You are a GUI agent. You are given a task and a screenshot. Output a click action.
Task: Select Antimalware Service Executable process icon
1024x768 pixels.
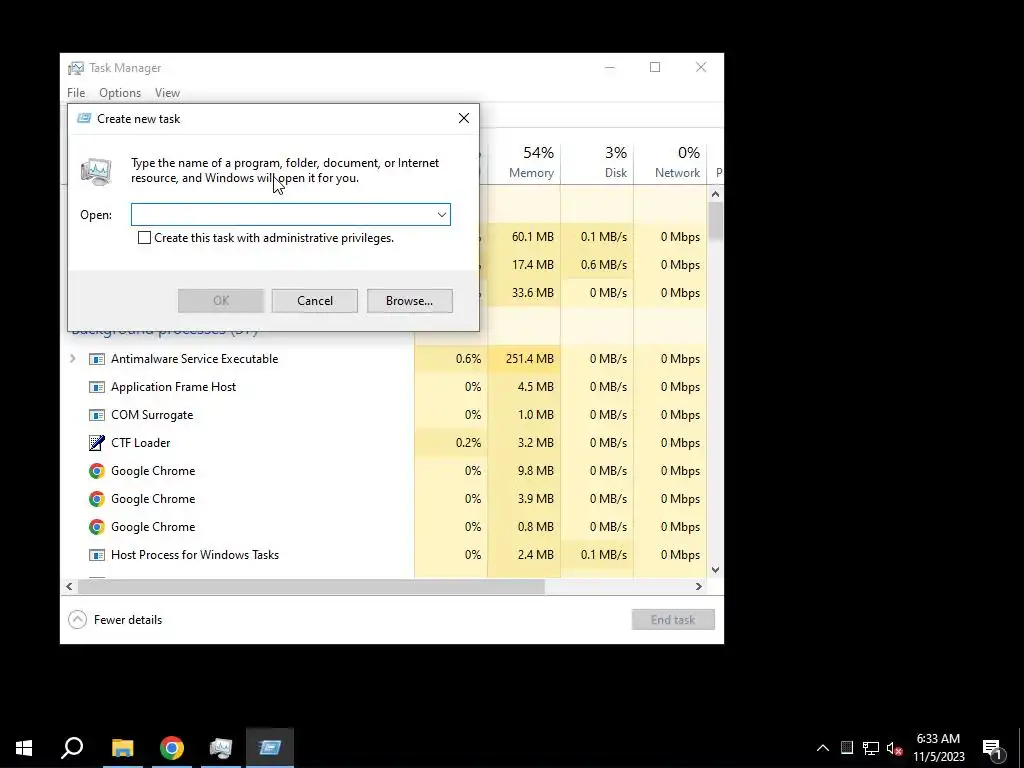point(97,359)
